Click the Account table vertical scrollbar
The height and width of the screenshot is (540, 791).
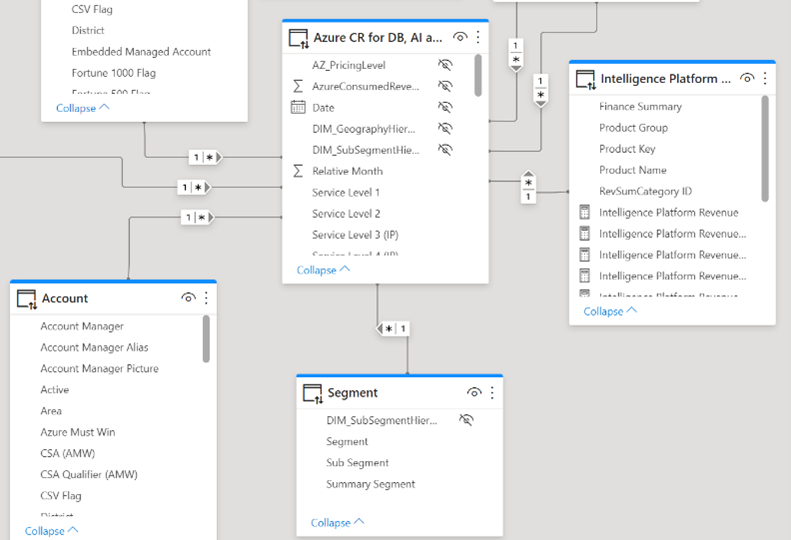[x=206, y=339]
